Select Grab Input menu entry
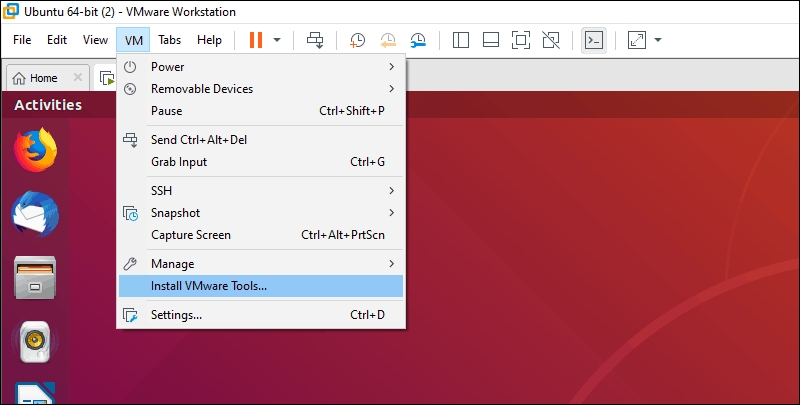Screen dimensions: 800x405 (x=261, y=162)
